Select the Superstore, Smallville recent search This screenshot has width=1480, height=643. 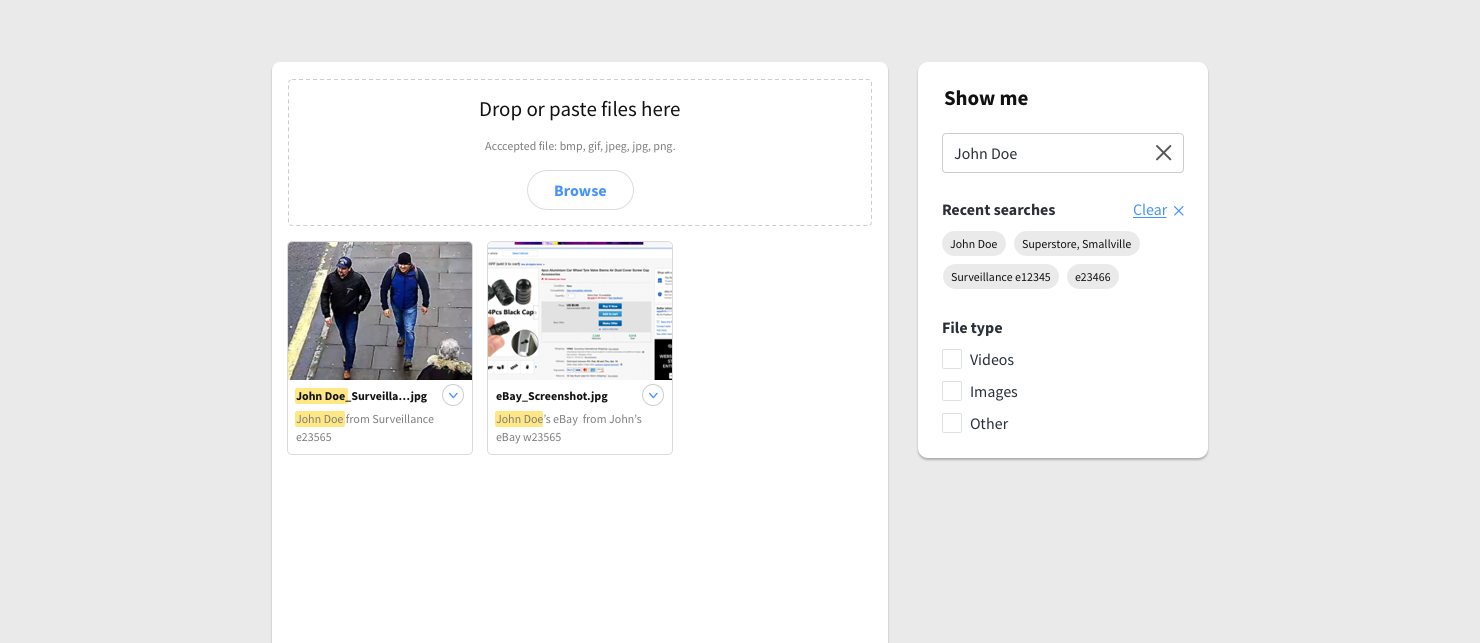[1076, 243]
